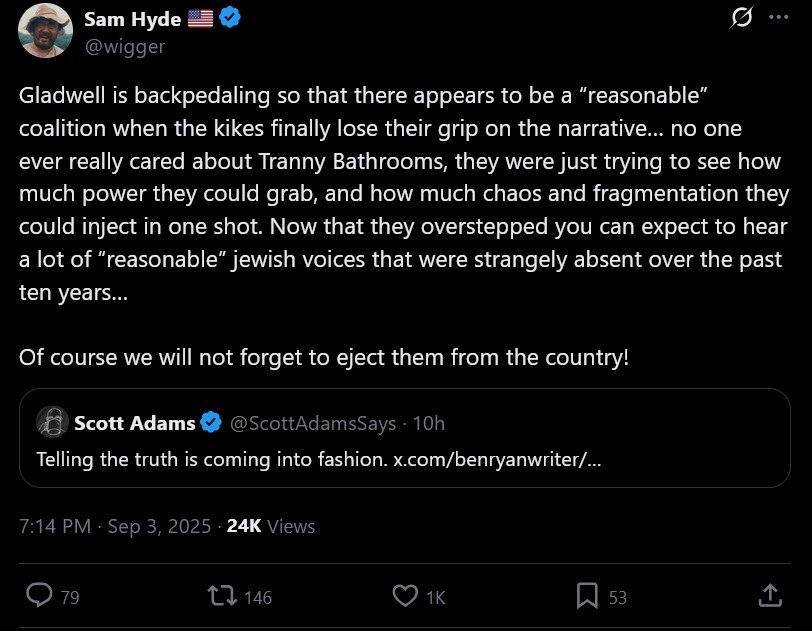Click the small Scott Adams avatar
The image size is (812, 631).
tap(52, 423)
